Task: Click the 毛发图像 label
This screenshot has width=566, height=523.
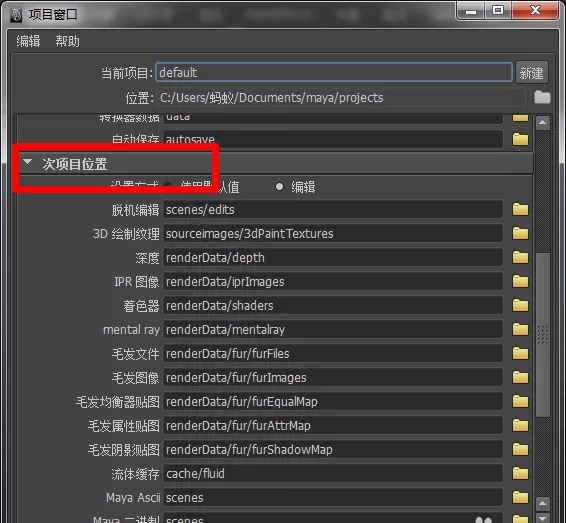Action: click(x=135, y=378)
